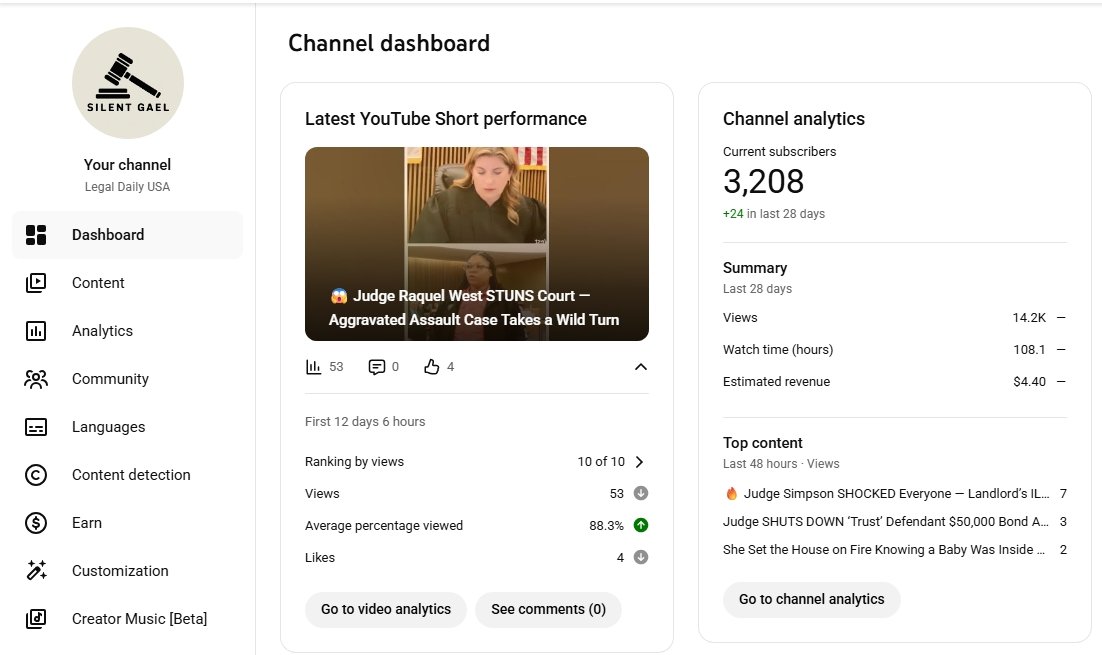Click the Creator Music library icon

(36, 619)
